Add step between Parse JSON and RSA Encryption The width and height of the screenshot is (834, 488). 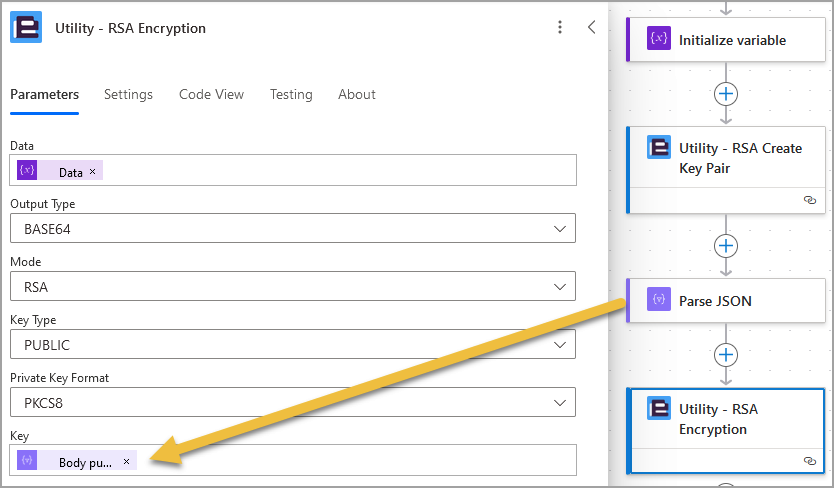726,355
